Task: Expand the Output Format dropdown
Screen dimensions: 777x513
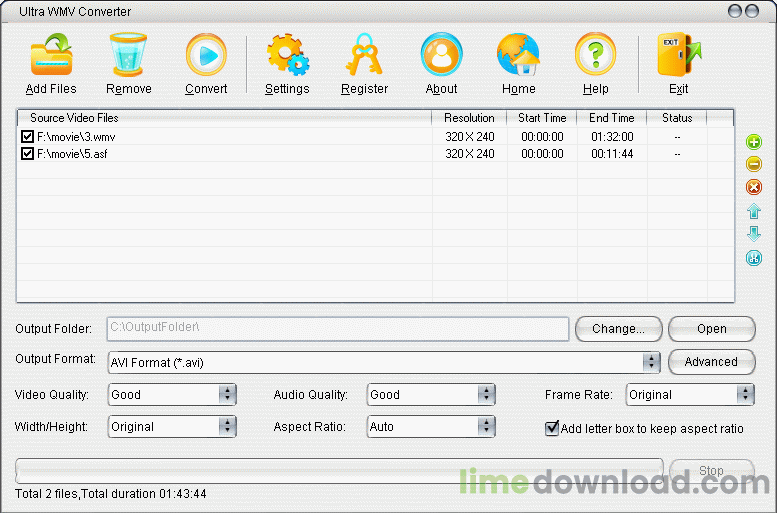Action: 651,362
